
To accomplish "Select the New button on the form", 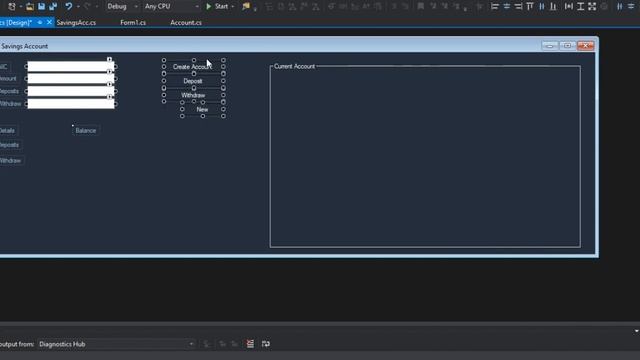I will pyautogui.click(x=202, y=109).
